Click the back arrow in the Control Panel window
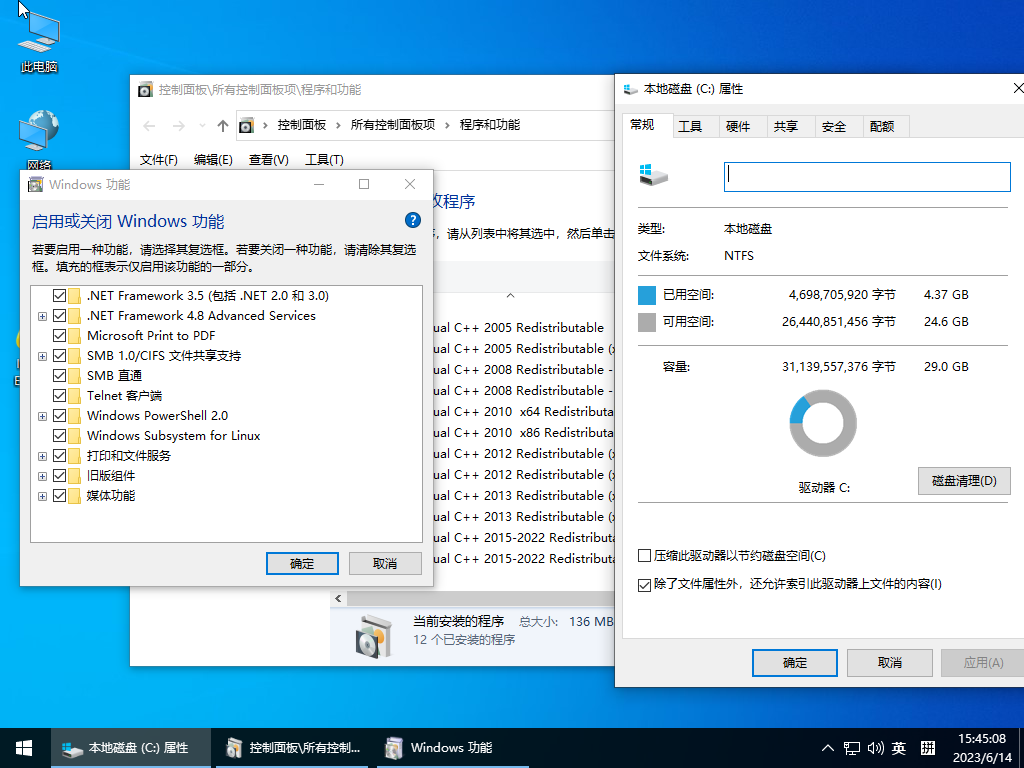The image size is (1024, 768). [149, 125]
